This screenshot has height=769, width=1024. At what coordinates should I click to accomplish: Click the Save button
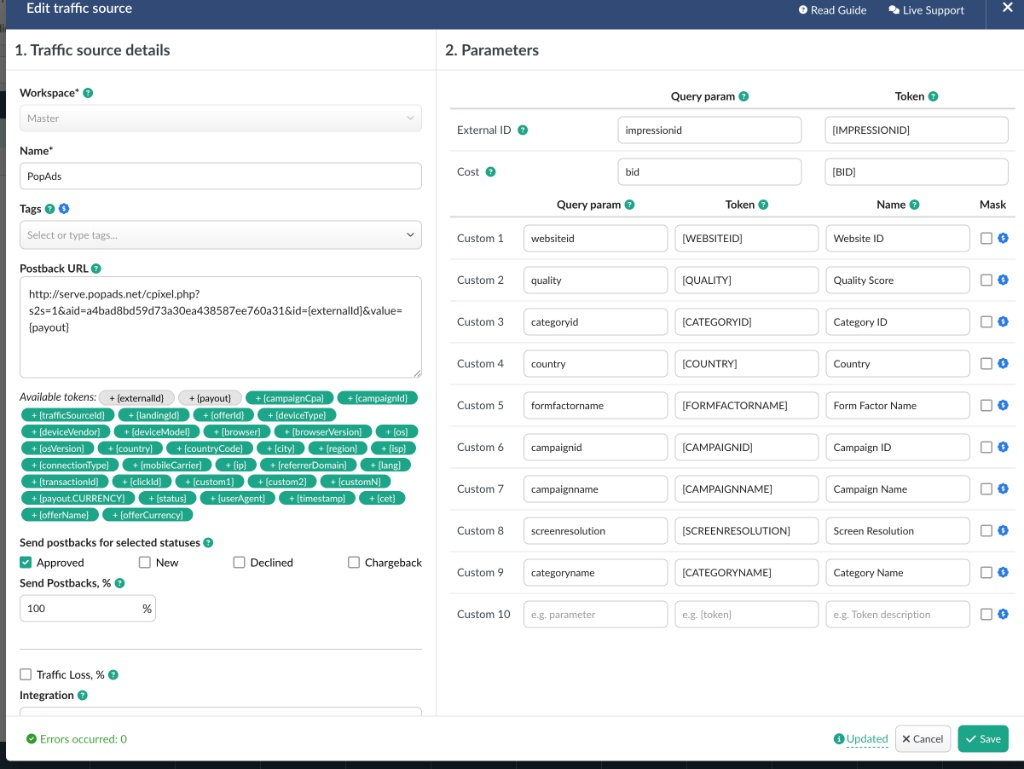click(983, 739)
